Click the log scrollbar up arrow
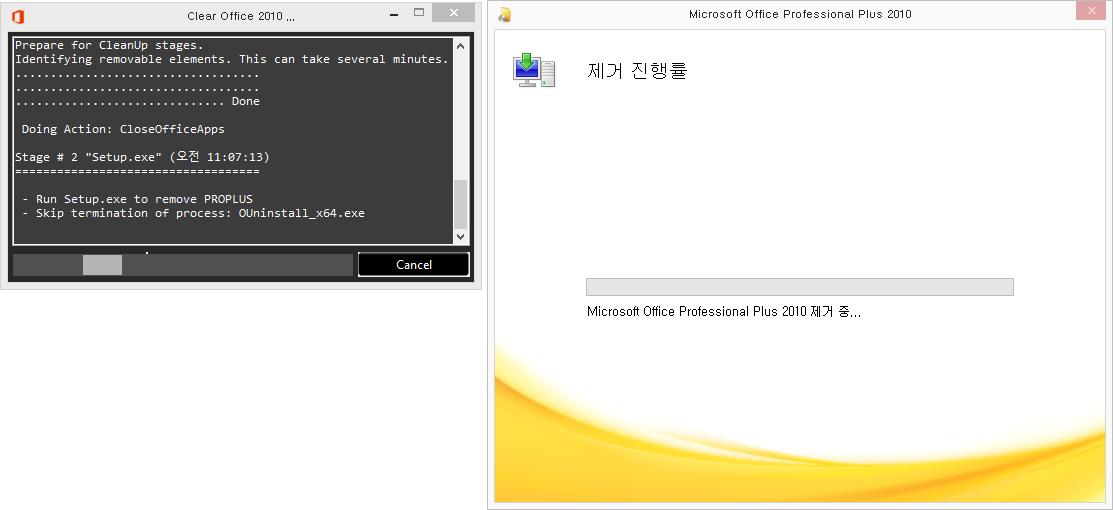1113x510 pixels. 460,46
